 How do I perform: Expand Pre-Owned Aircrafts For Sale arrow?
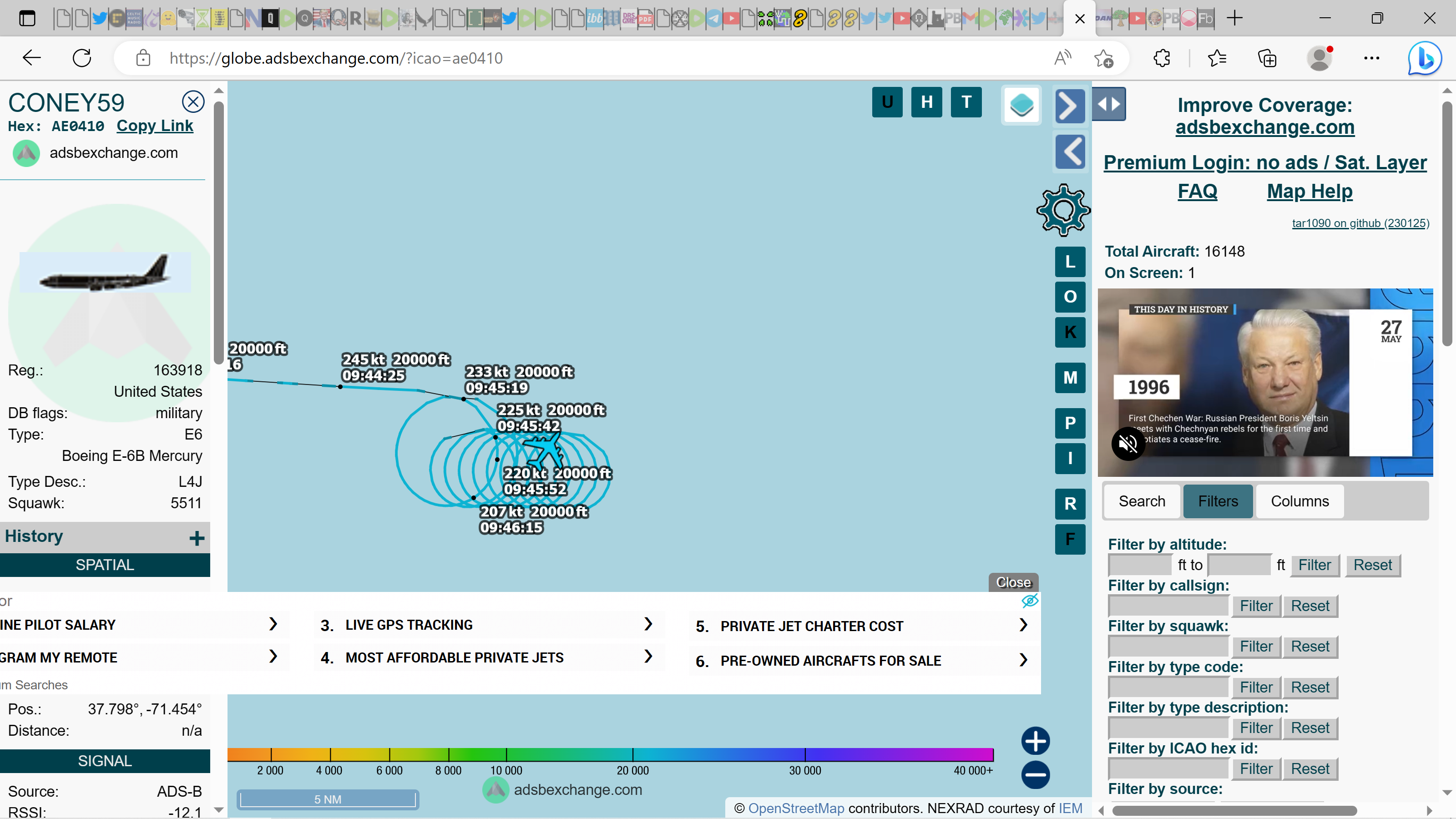1023,660
